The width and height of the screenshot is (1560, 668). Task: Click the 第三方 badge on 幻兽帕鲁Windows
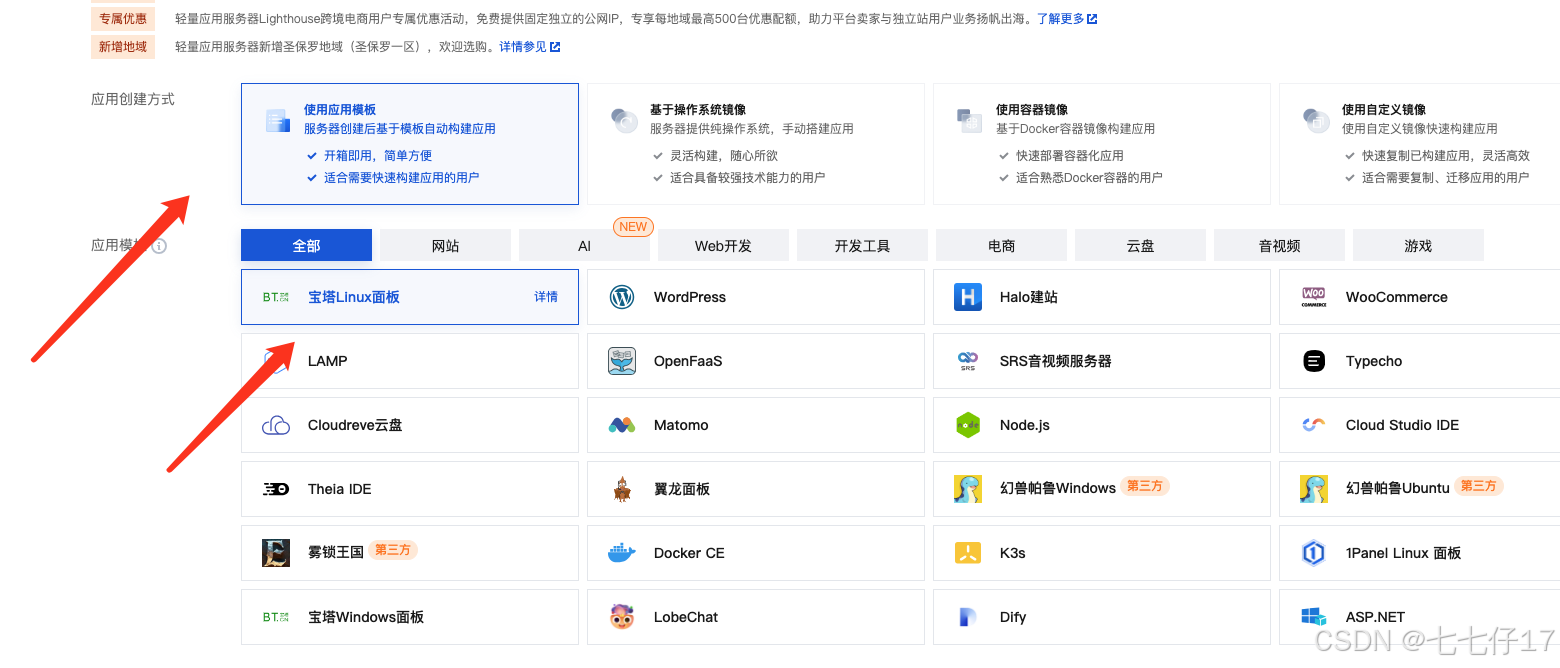tap(1145, 486)
